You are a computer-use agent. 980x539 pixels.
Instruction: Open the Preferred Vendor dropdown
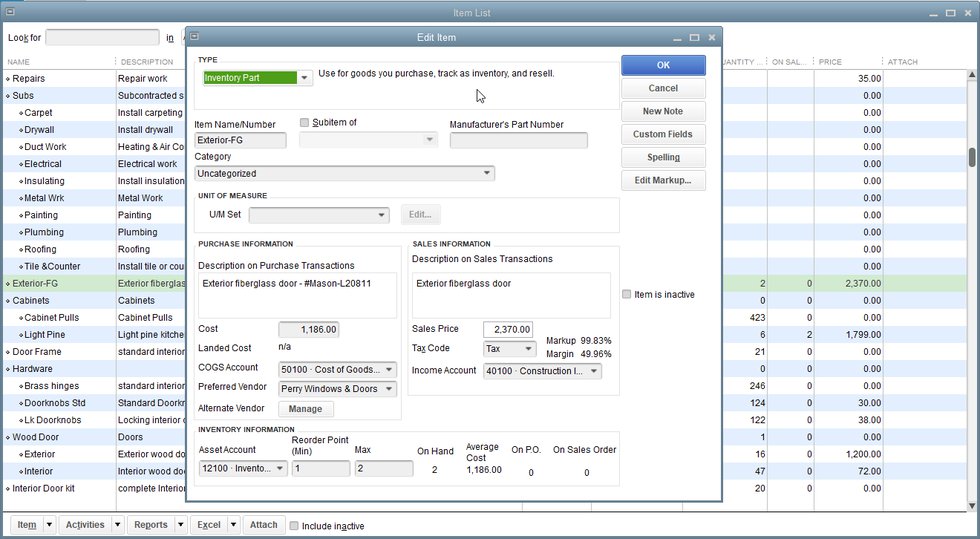coord(388,389)
